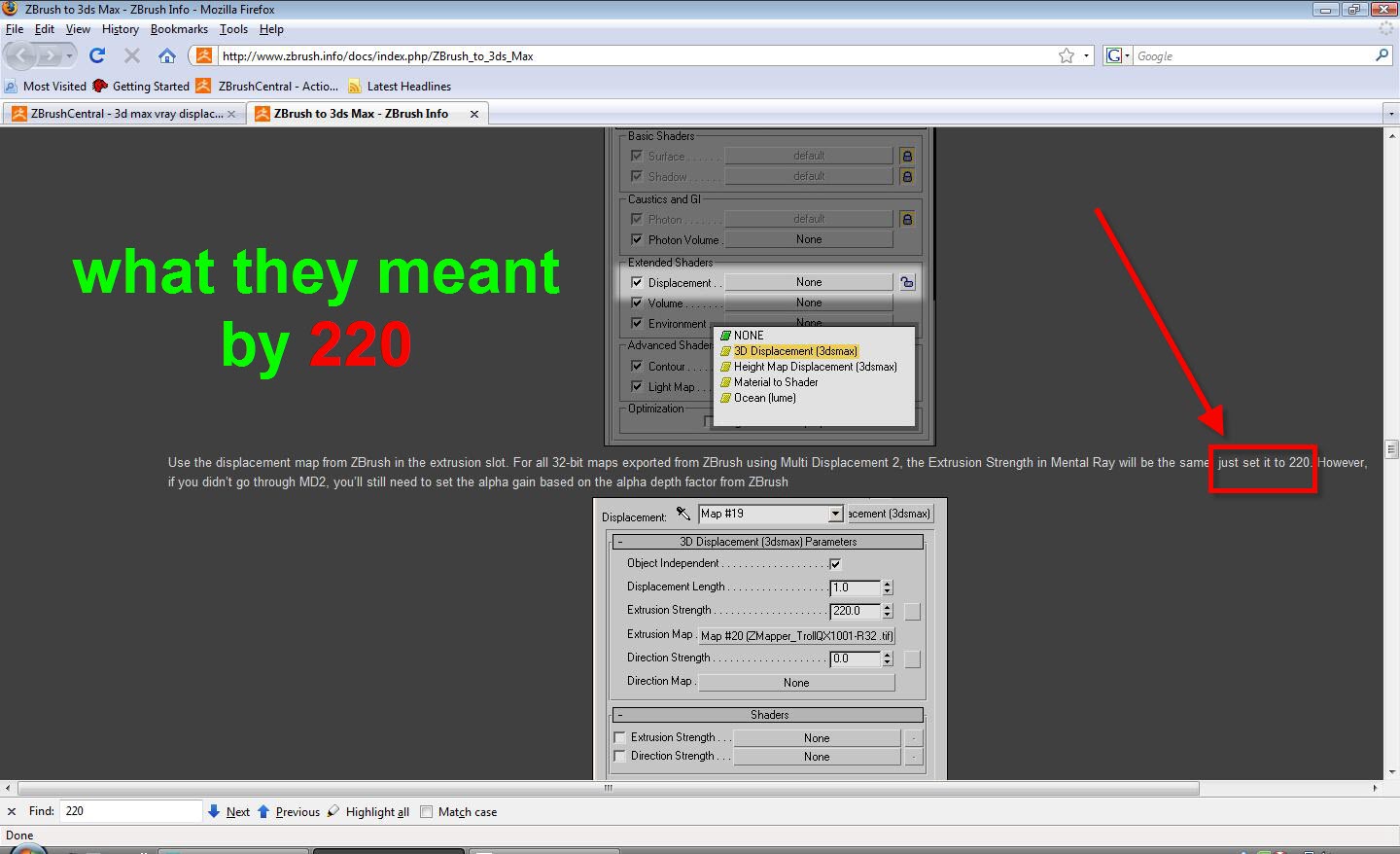Click the Displacement lock icon
Screen dimensions: 1400x854
tap(907, 282)
